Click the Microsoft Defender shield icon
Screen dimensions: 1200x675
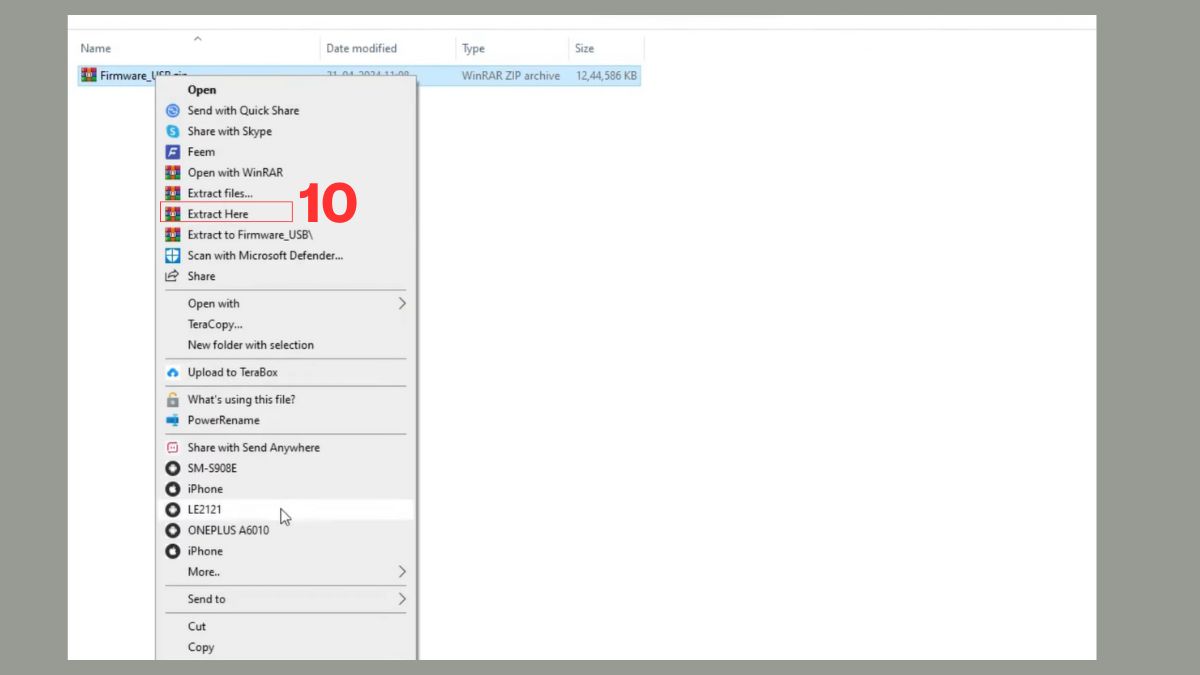click(172, 255)
